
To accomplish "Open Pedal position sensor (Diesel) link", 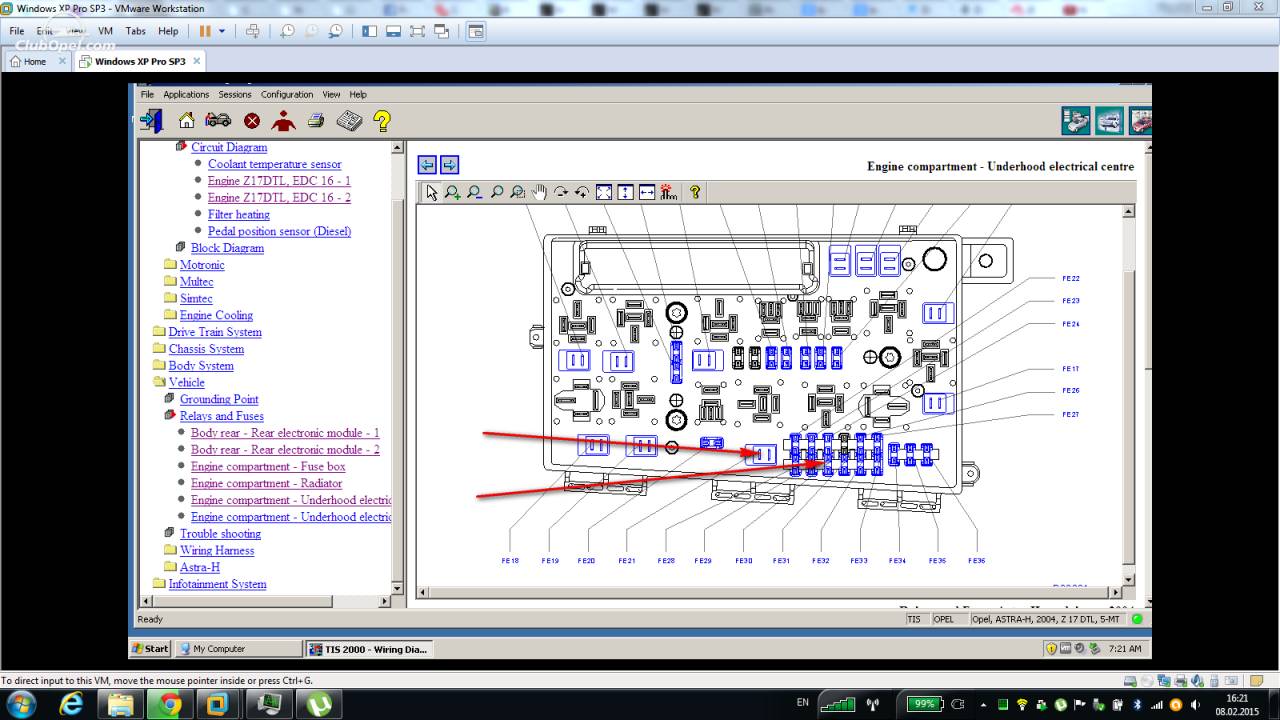I will click(x=279, y=231).
